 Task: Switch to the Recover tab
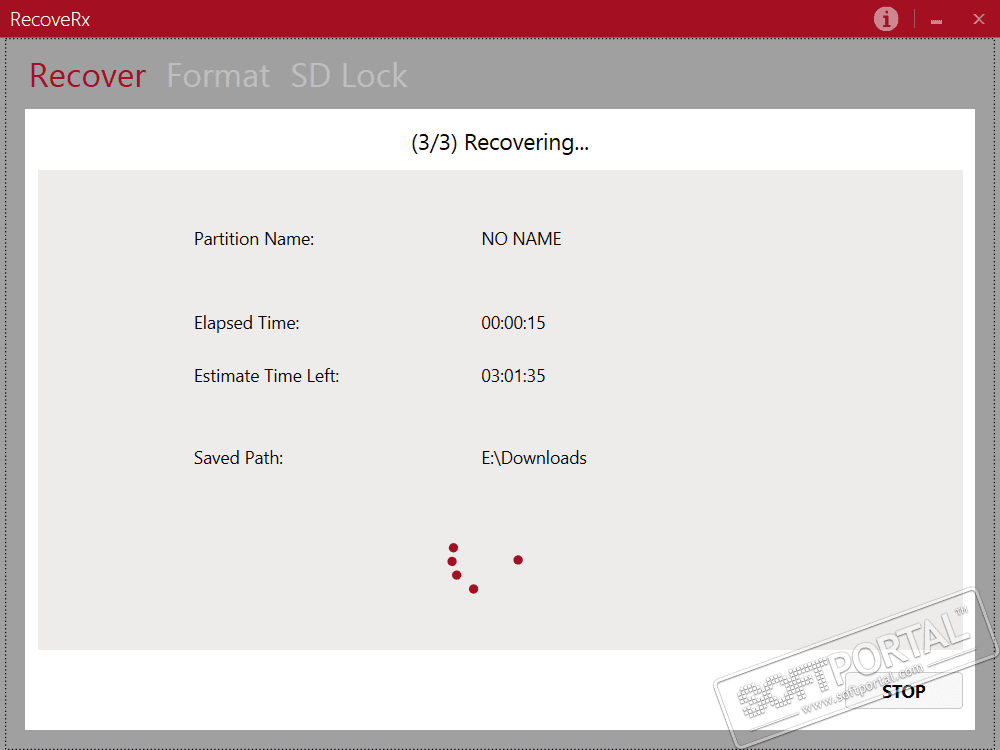[x=87, y=76]
